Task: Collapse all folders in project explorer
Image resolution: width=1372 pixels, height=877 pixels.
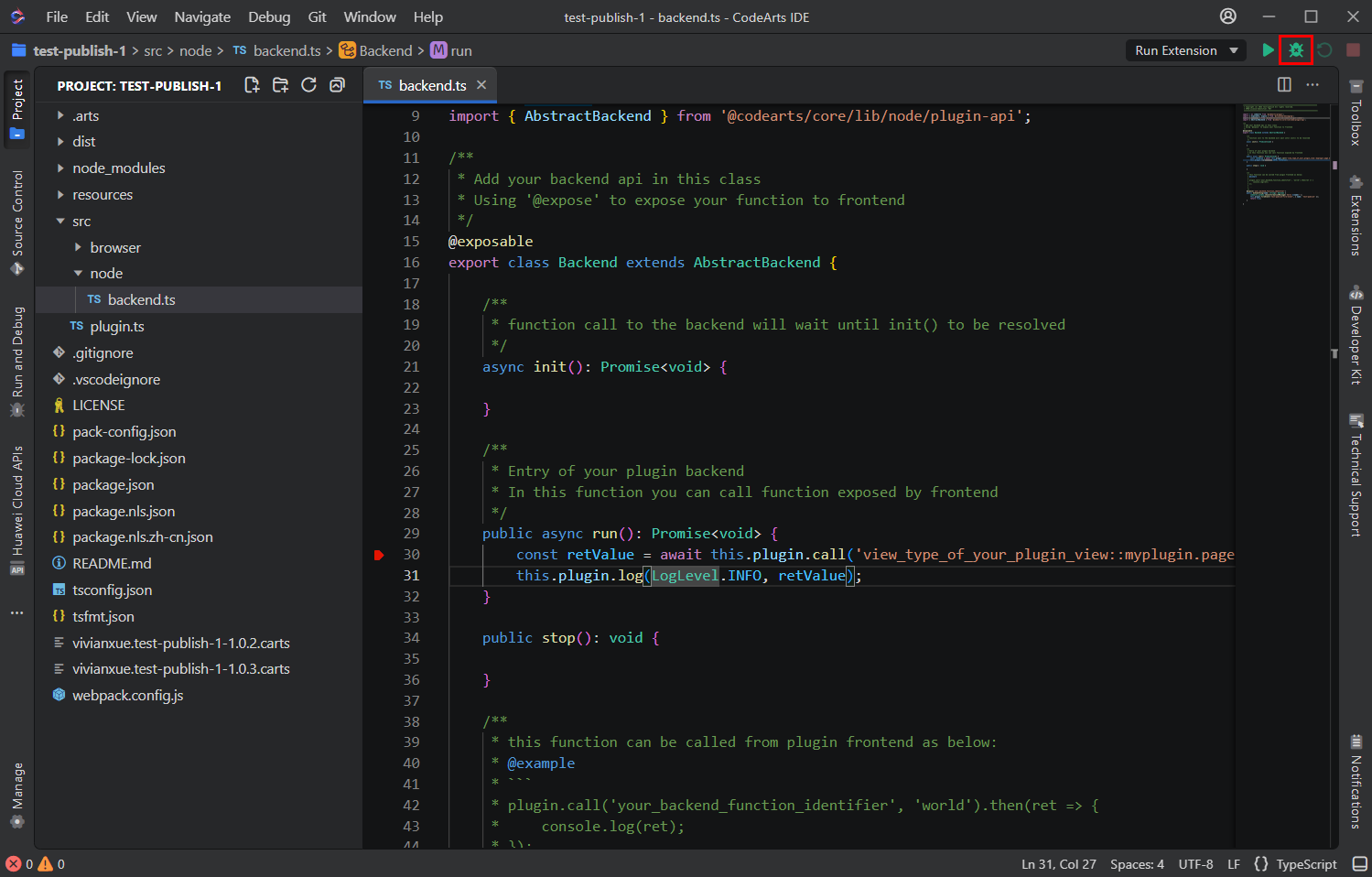Action: tap(337, 85)
